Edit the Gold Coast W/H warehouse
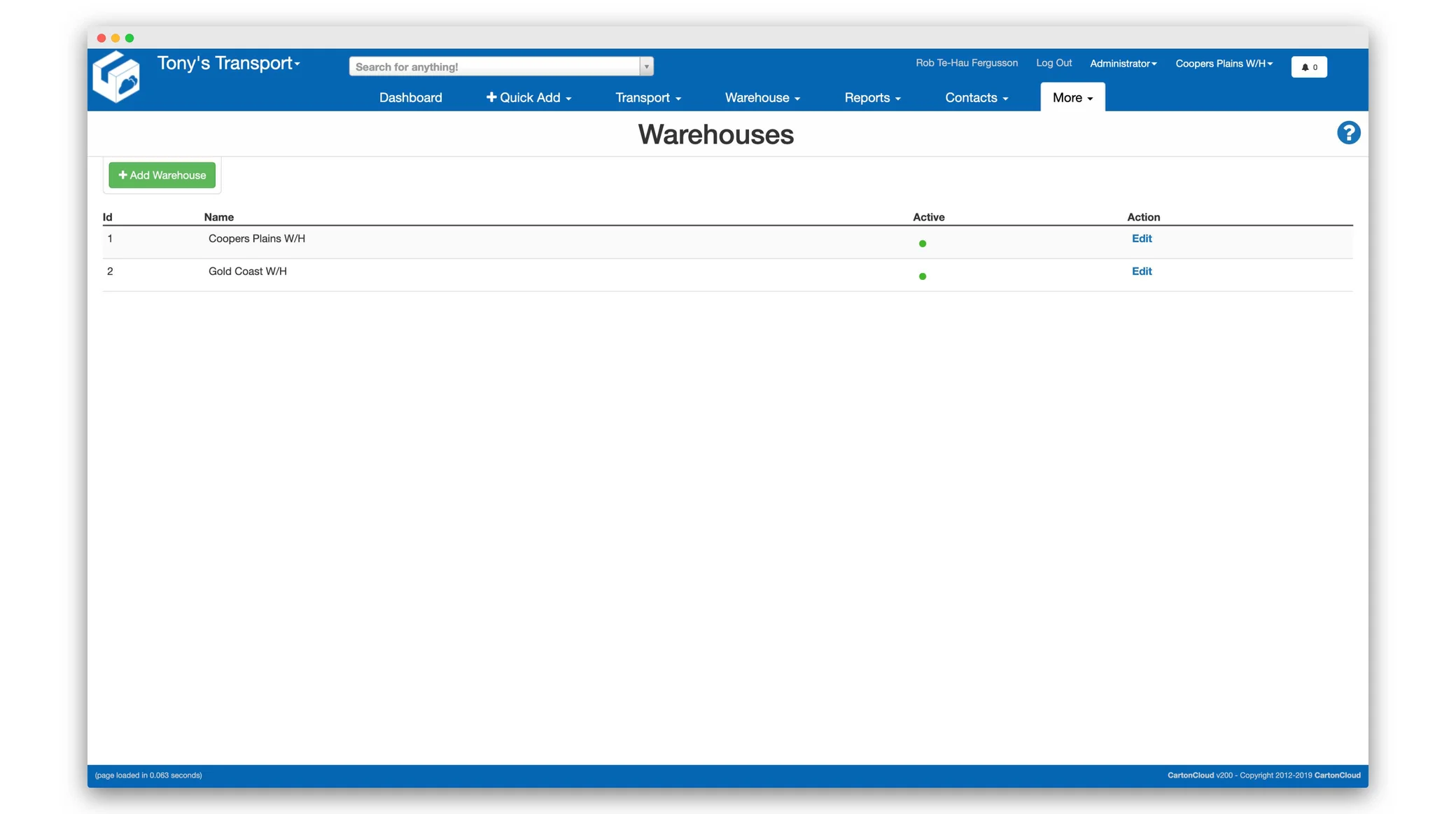Viewport: 1456px width, 814px height. tap(1141, 272)
